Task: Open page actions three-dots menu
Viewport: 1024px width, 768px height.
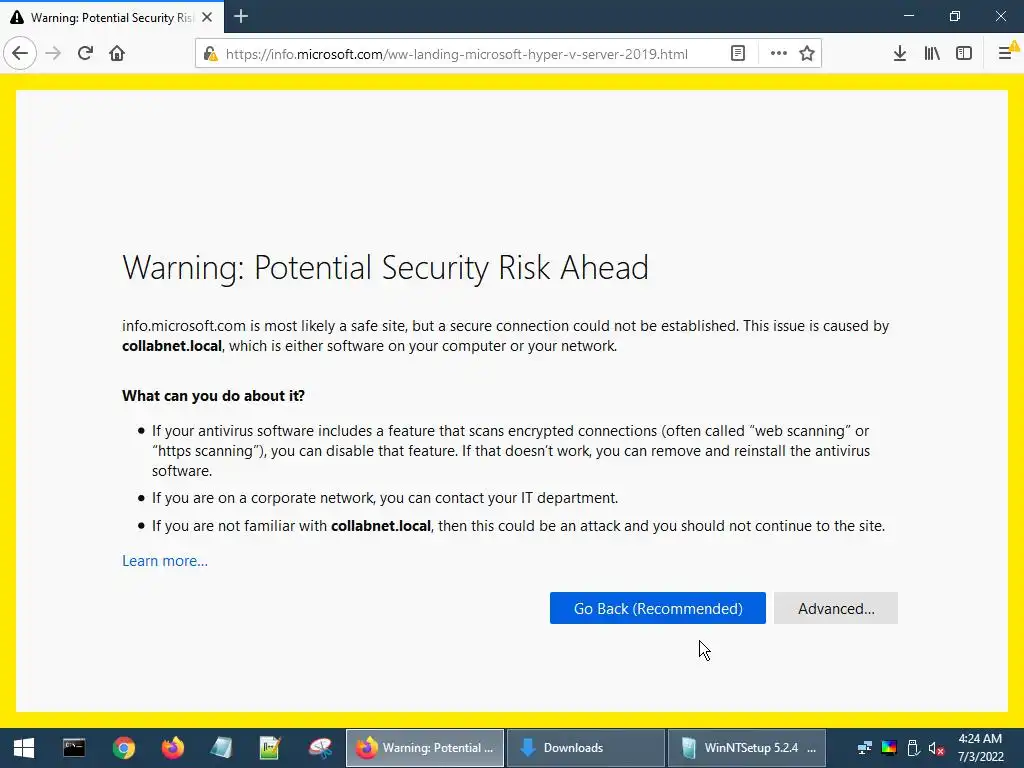Action: coord(778,54)
